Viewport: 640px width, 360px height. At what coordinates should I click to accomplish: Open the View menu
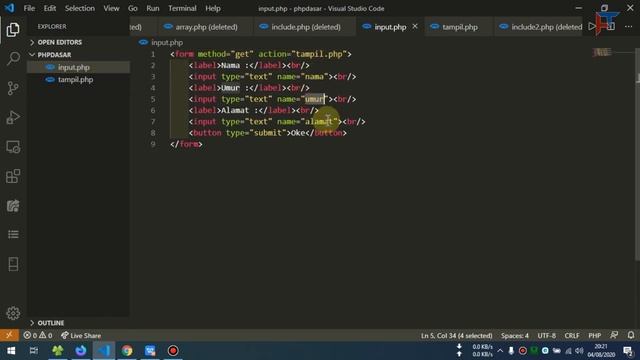pyautogui.click(x=111, y=8)
